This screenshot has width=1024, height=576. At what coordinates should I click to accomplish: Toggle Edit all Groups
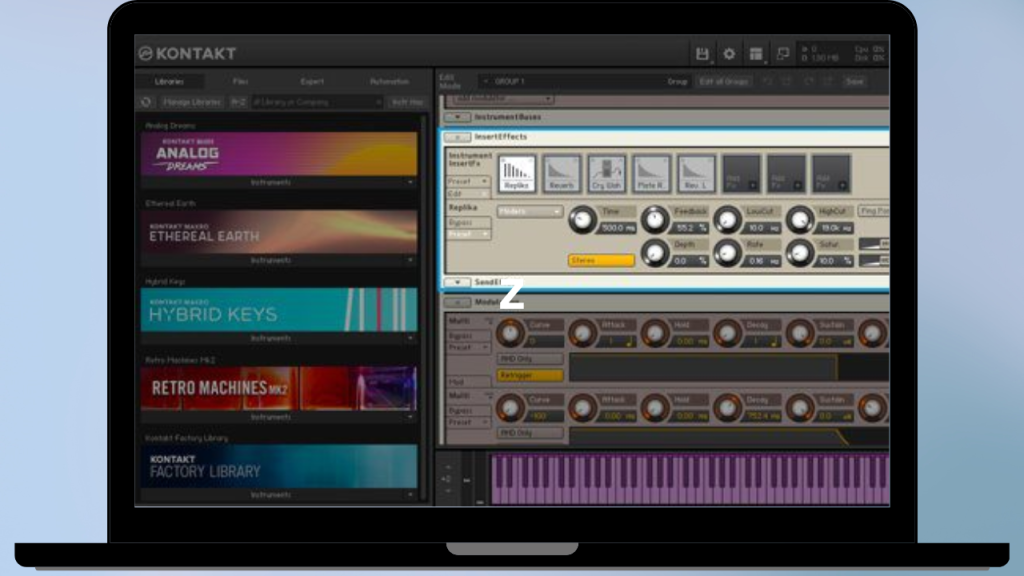tap(724, 82)
